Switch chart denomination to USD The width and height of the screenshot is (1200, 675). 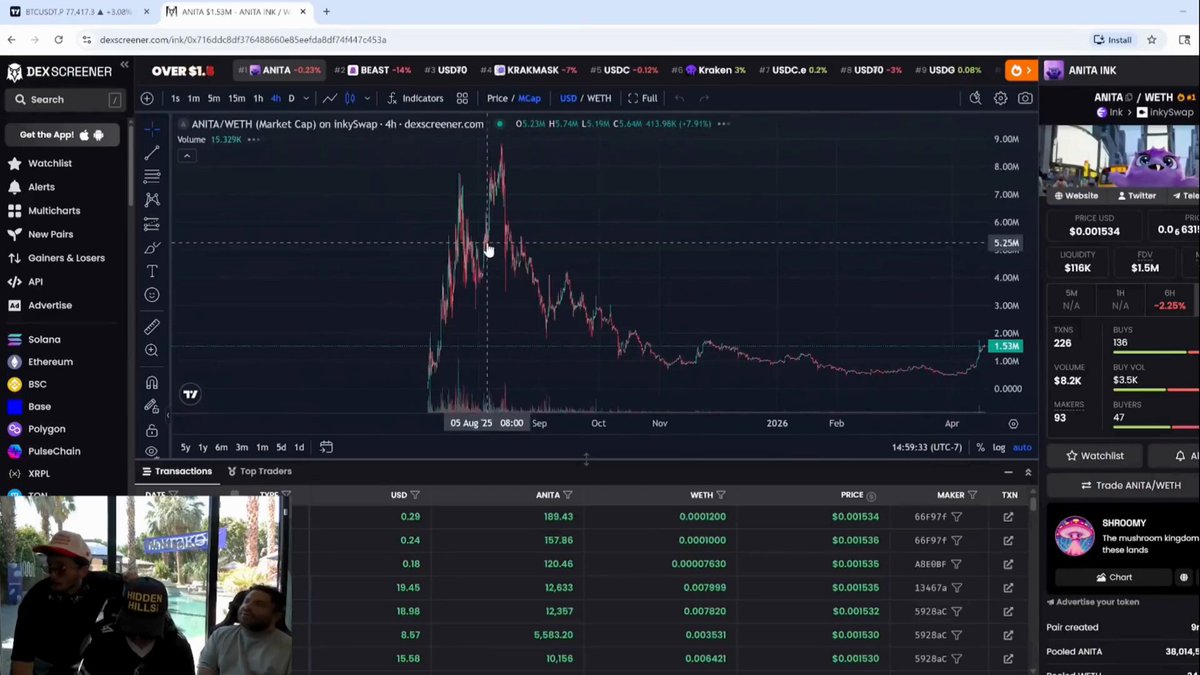tap(568, 98)
